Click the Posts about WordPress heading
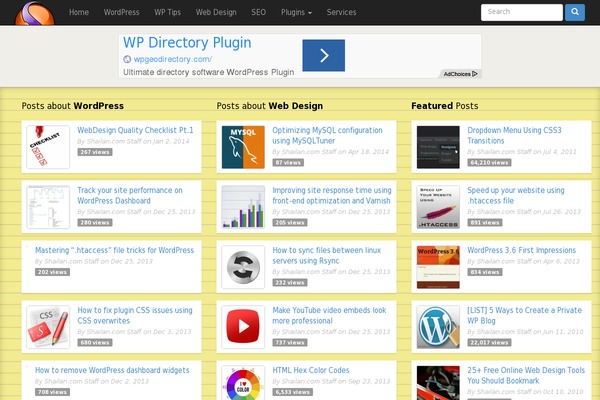Viewport: 600px width, 400px height. tap(73, 106)
